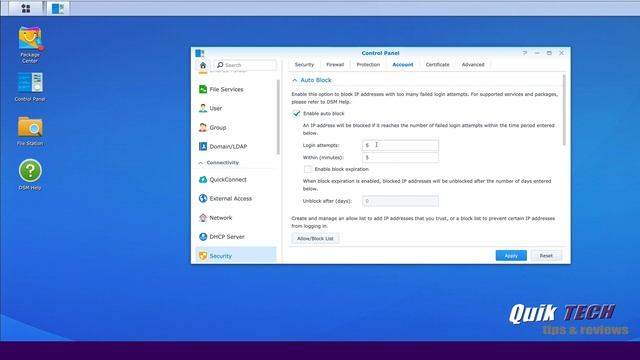Click the Reset button
This screenshot has height=360, width=640.
click(x=546, y=256)
